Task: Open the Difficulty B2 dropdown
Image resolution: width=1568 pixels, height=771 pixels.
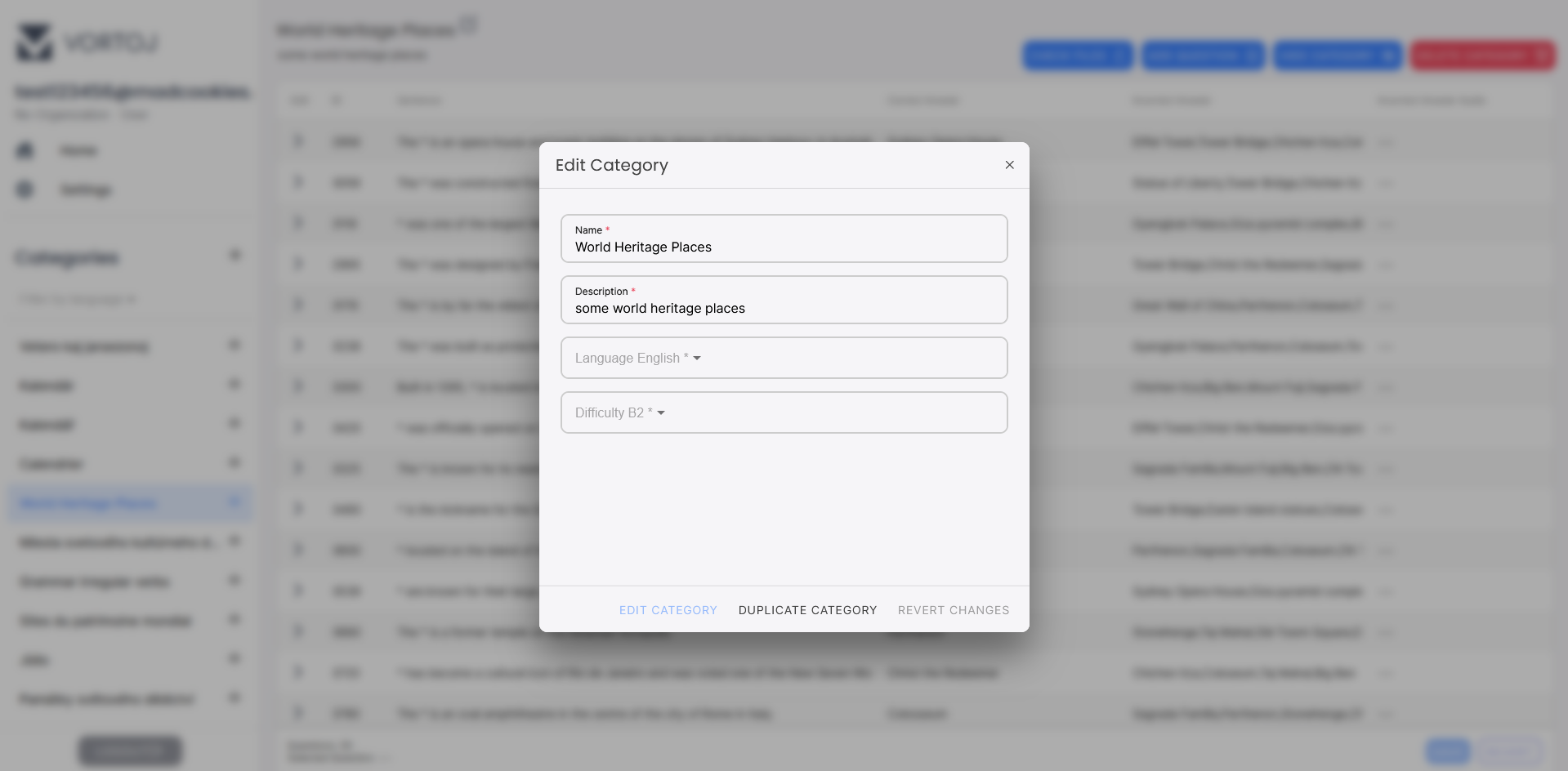Action: 784,412
